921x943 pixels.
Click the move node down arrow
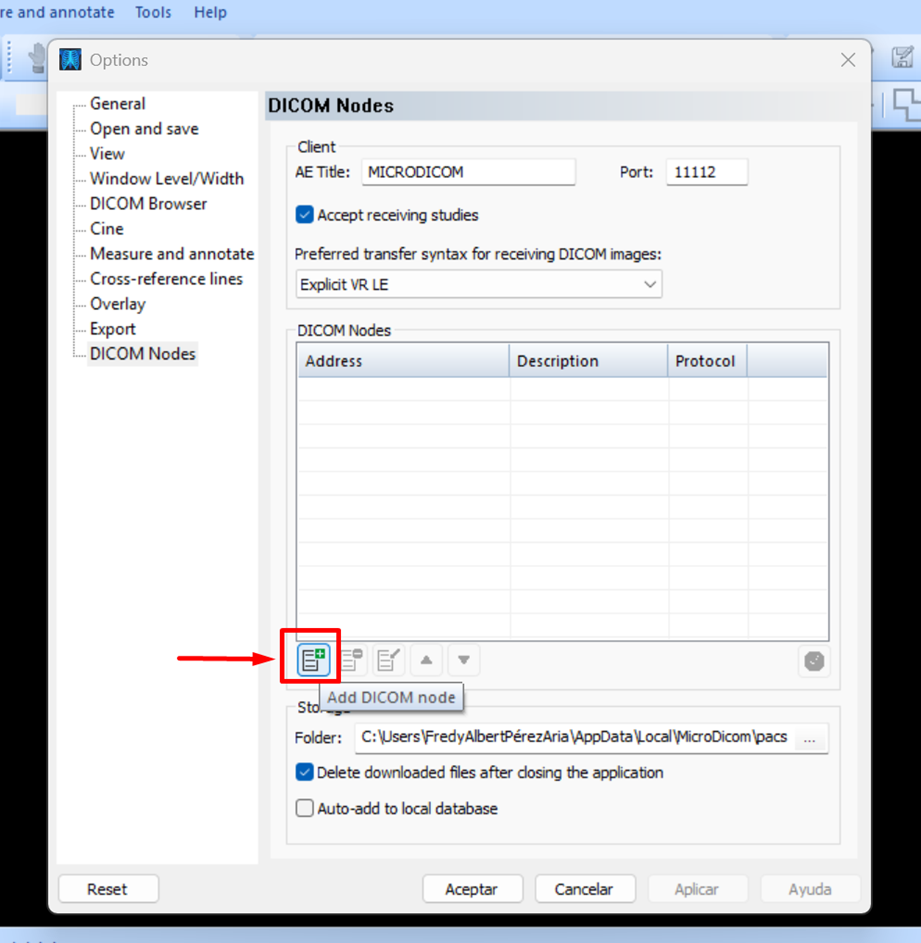tap(463, 660)
